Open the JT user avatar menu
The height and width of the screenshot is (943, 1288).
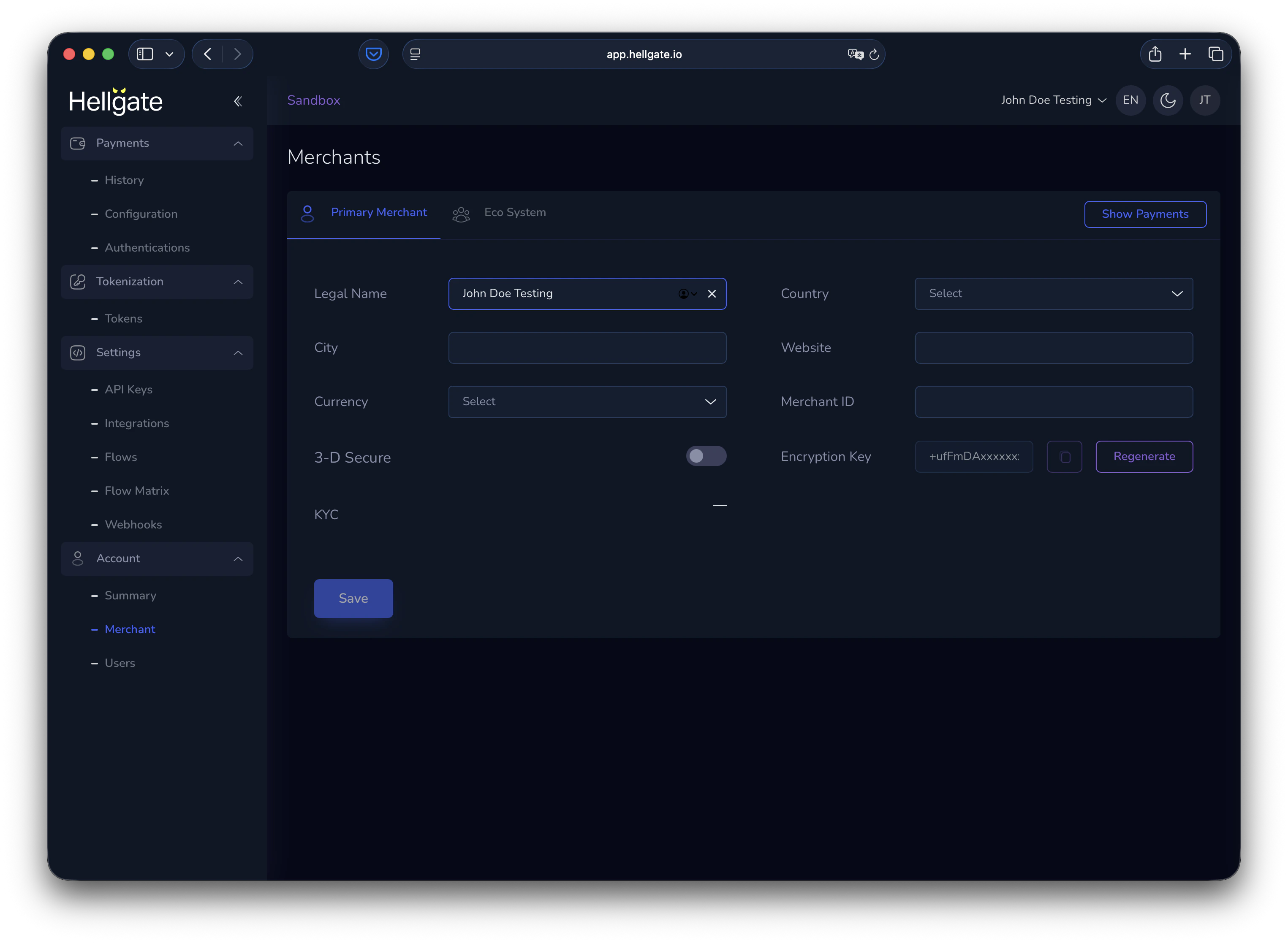tap(1205, 100)
